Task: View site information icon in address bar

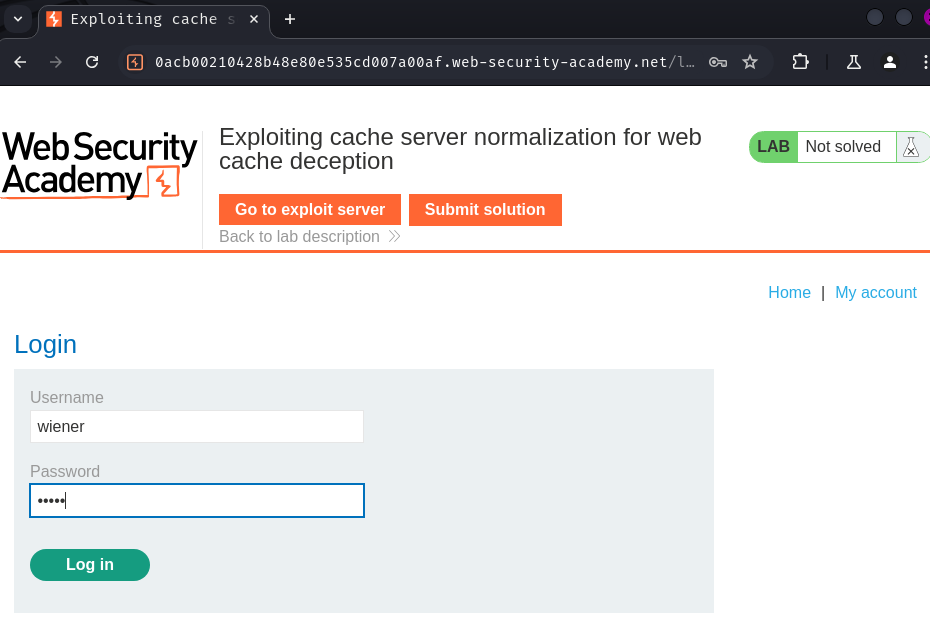Action: [x=135, y=62]
